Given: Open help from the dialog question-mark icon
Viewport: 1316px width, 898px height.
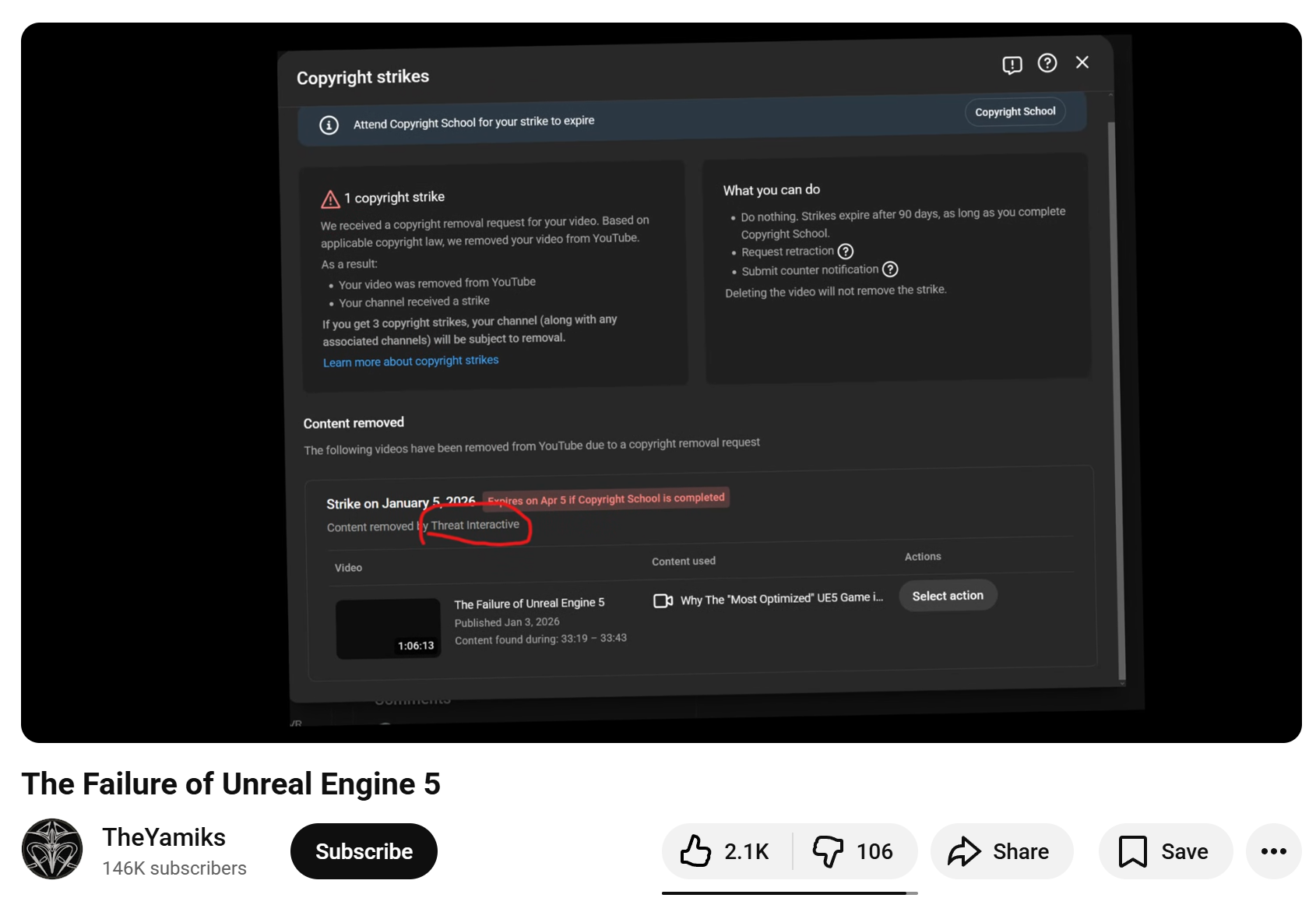Looking at the screenshot, I should (x=1047, y=63).
